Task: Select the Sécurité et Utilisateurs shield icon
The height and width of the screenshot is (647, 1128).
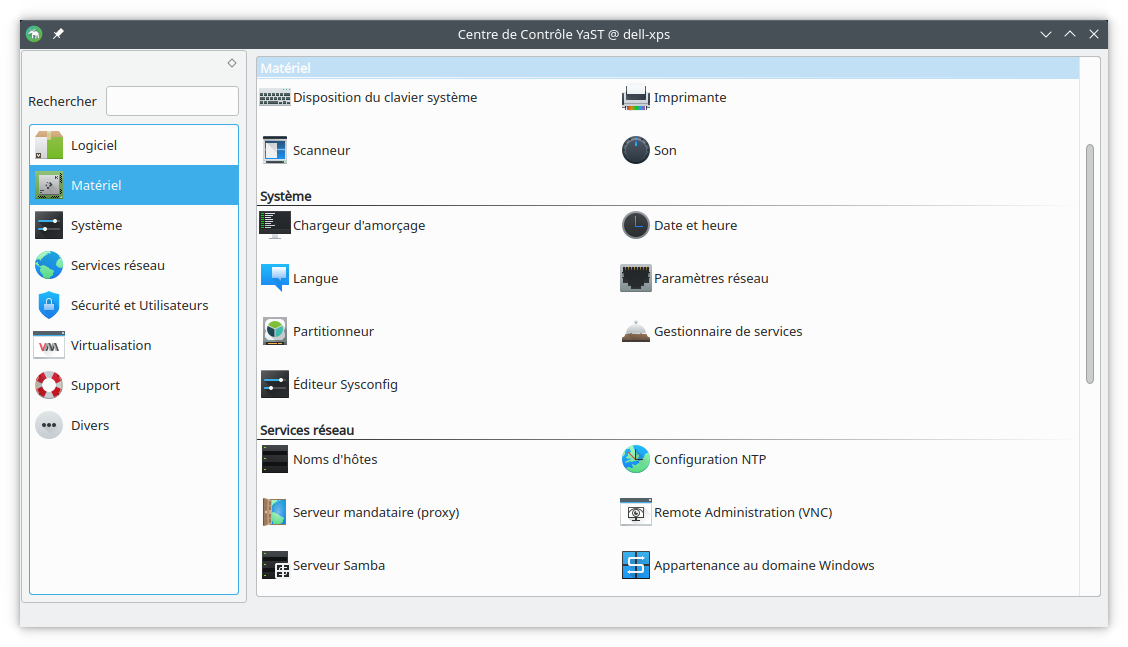Action: tap(49, 305)
